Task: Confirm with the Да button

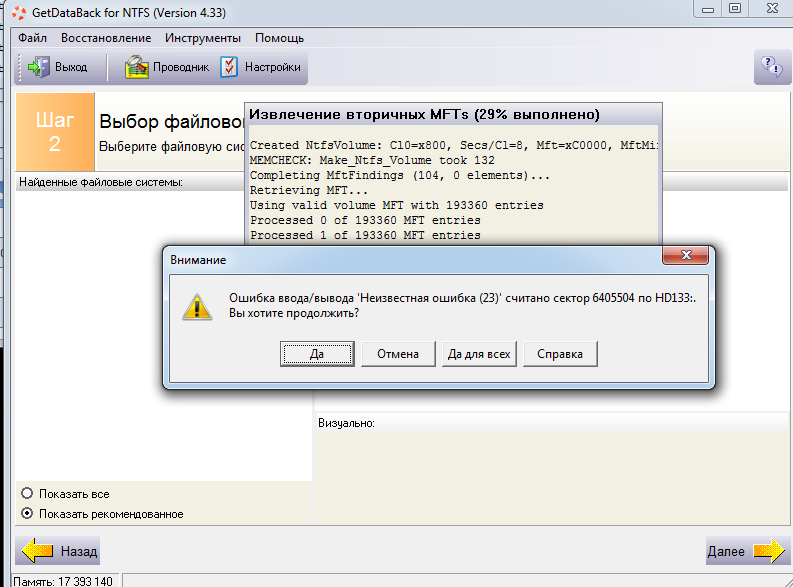Action: (x=317, y=354)
